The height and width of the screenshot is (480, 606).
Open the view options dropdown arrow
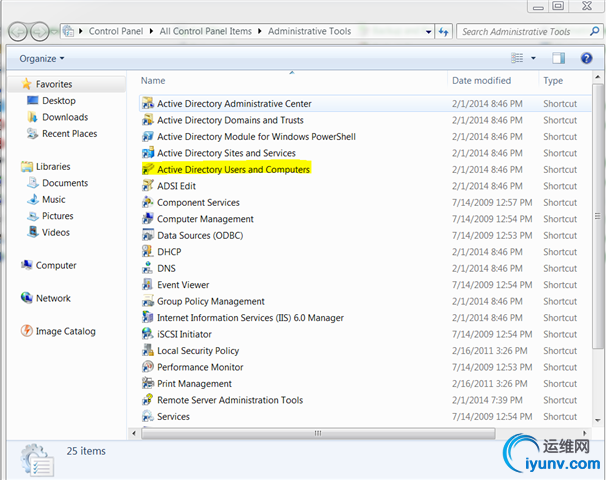pyautogui.click(x=533, y=58)
